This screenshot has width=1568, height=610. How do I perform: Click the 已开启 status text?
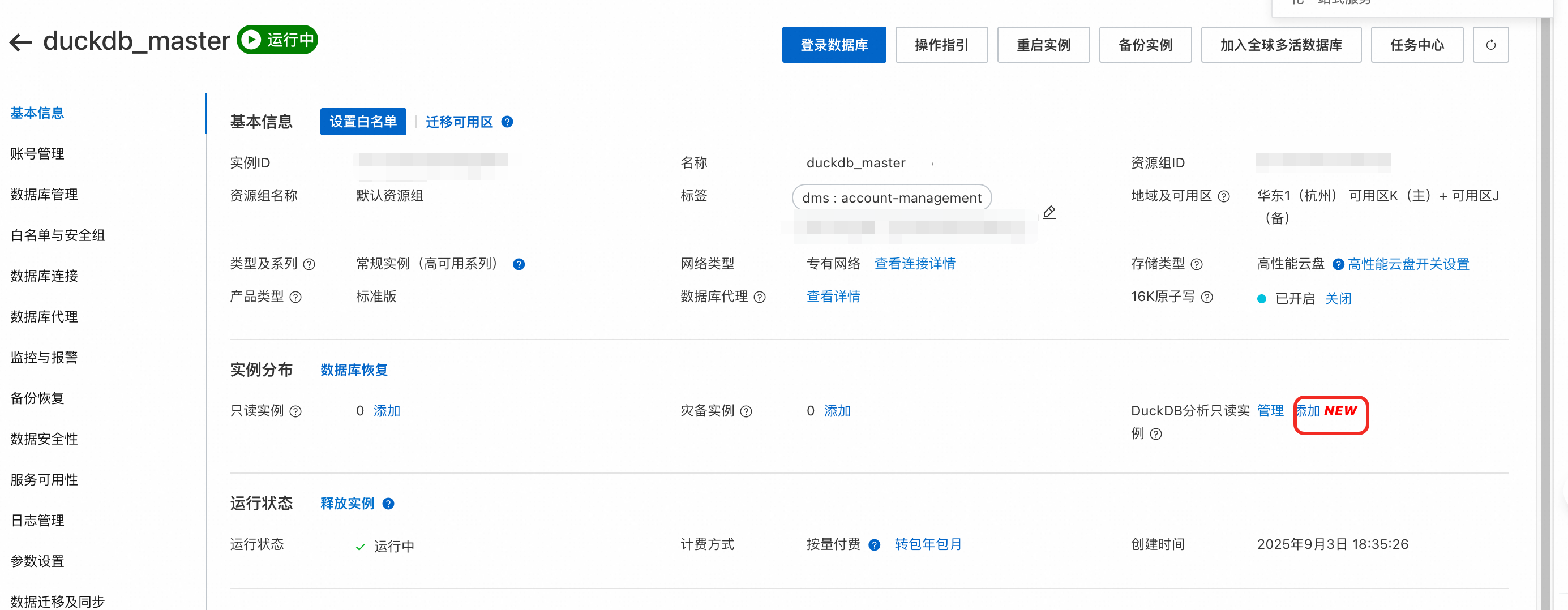(1295, 299)
